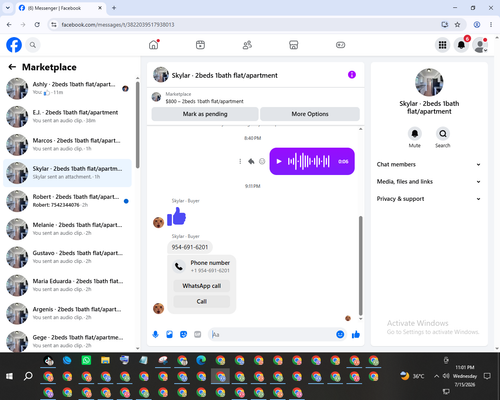This screenshot has width=500, height=400.
Task: Bookmark this page with star icon
Action: [x=457, y=24]
